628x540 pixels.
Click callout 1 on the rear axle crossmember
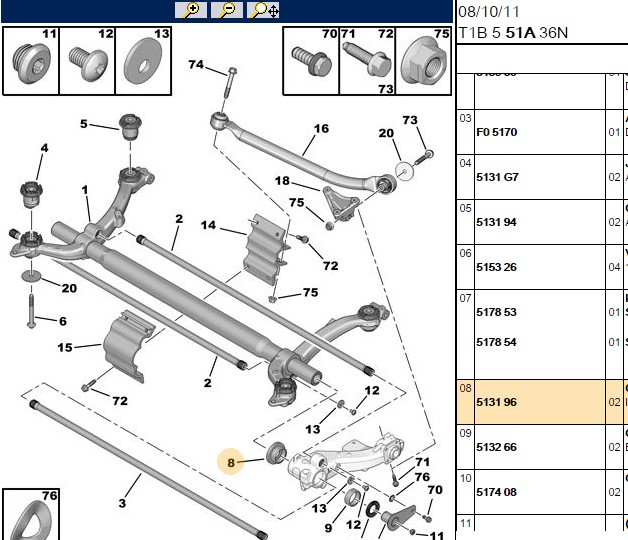pyautogui.click(x=85, y=189)
